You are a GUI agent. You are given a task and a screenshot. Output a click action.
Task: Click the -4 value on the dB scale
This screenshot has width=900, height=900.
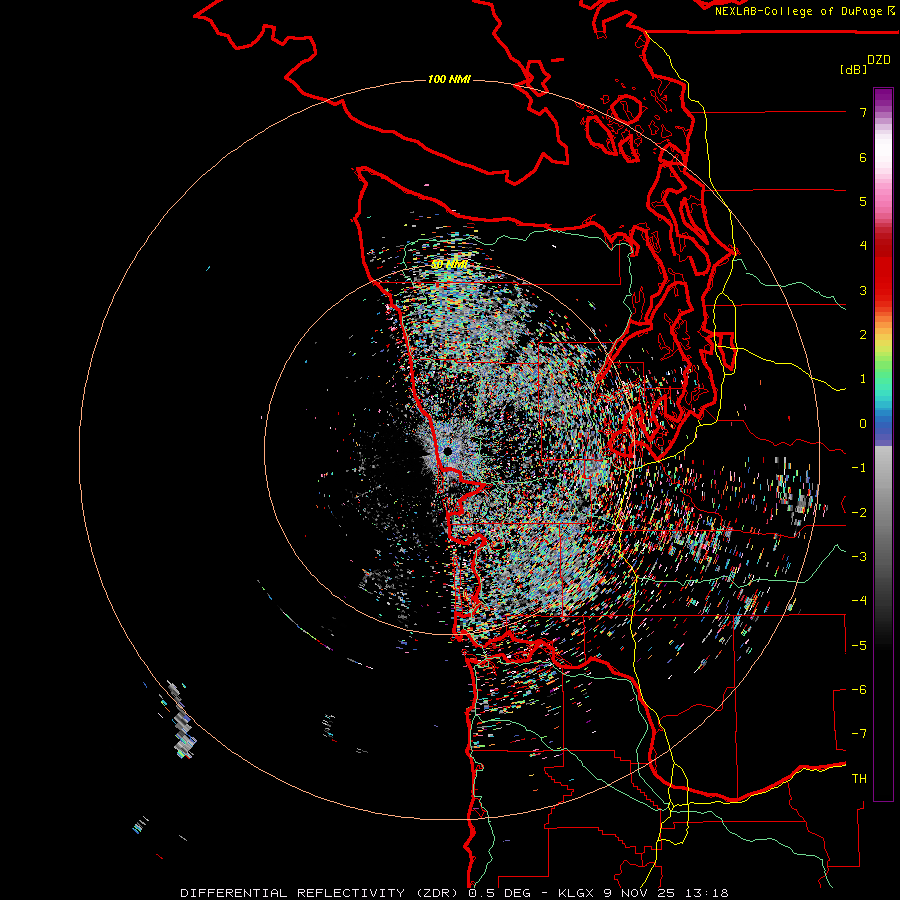click(x=859, y=601)
